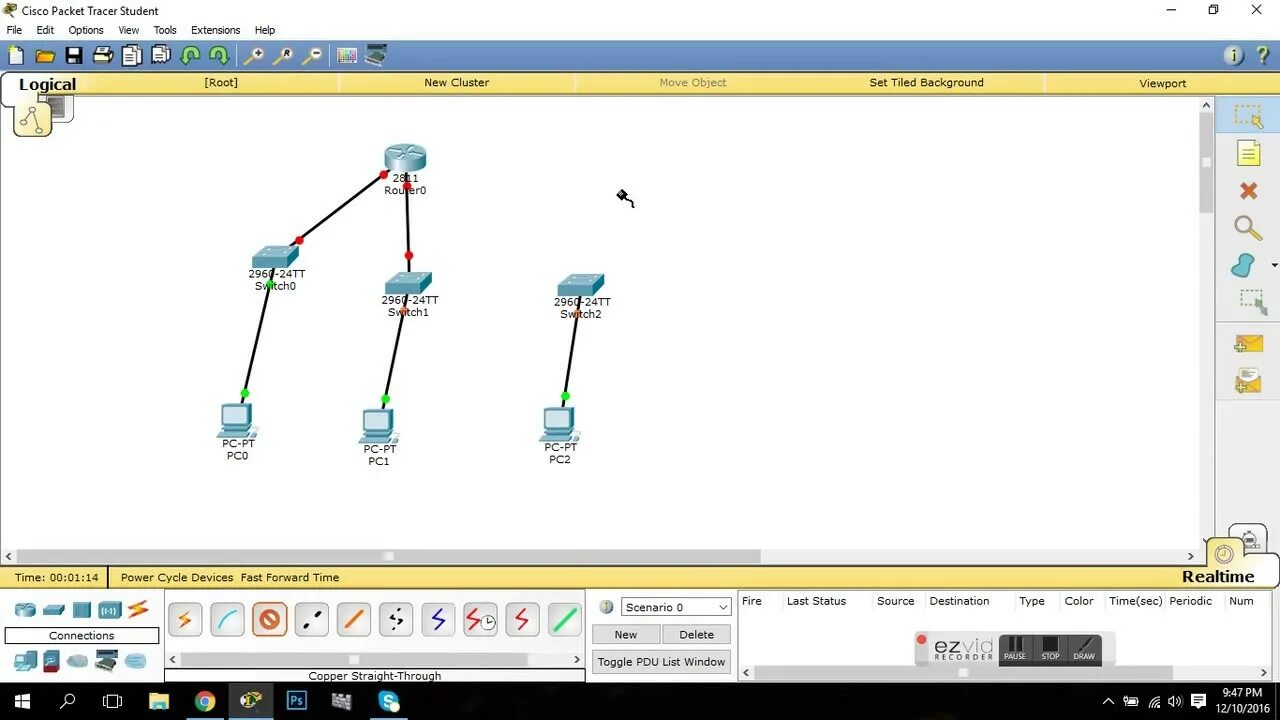This screenshot has width=1280, height=720.
Task: Open Chrome from the taskbar
Action: (x=205, y=701)
